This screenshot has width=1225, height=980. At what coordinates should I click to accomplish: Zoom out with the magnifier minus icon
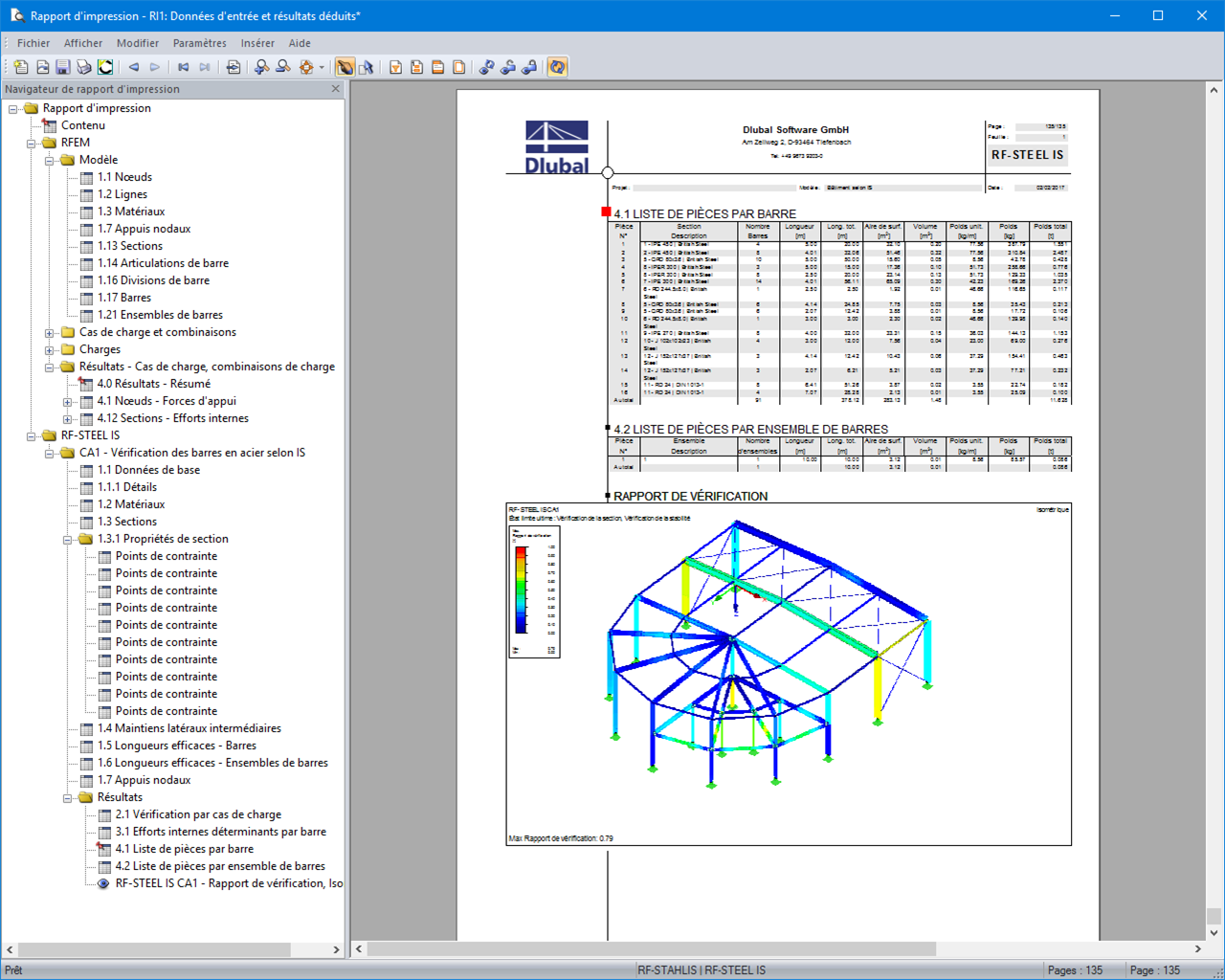click(283, 67)
